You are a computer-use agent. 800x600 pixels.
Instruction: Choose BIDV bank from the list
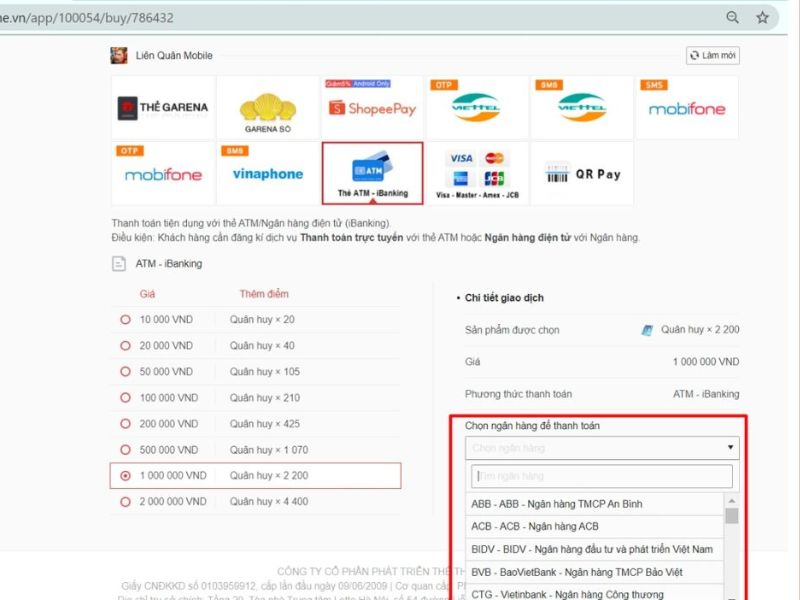(x=595, y=549)
